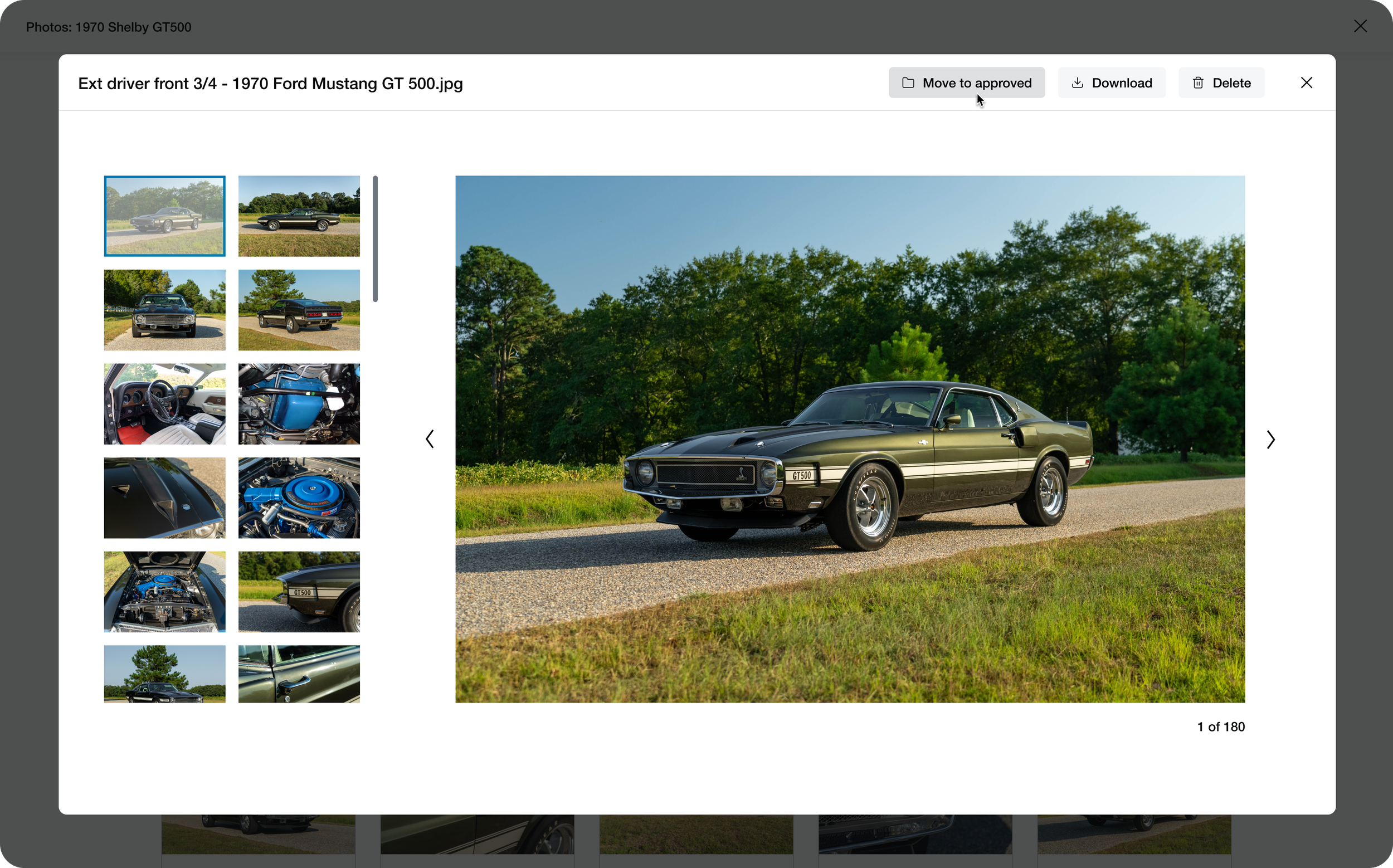Image resolution: width=1393 pixels, height=868 pixels.
Task: Open the rear tail lights thumbnail
Action: pyautogui.click(x=299, y=310)
